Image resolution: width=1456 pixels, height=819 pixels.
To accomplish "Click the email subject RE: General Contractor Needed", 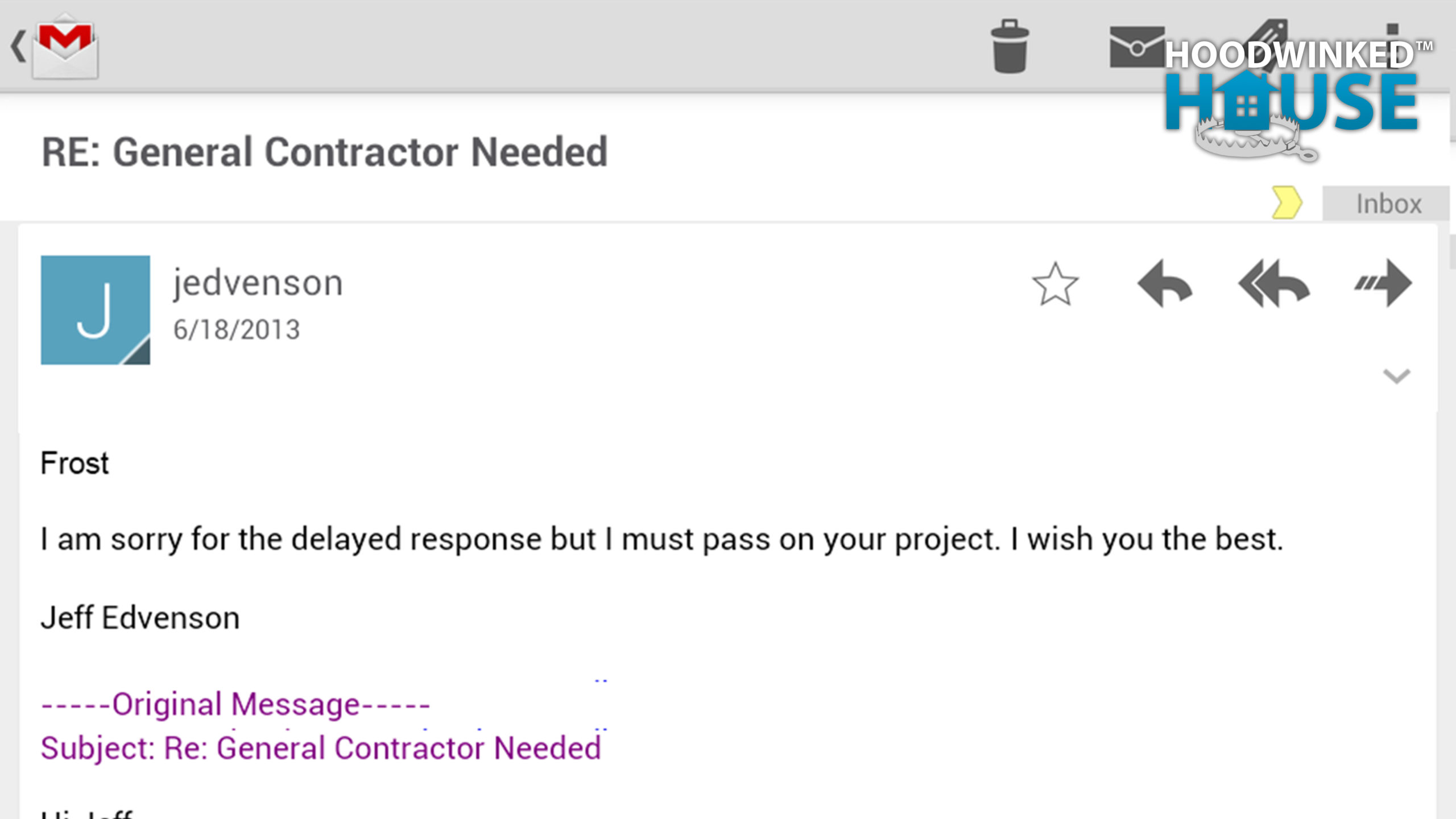I will (325, 152).
